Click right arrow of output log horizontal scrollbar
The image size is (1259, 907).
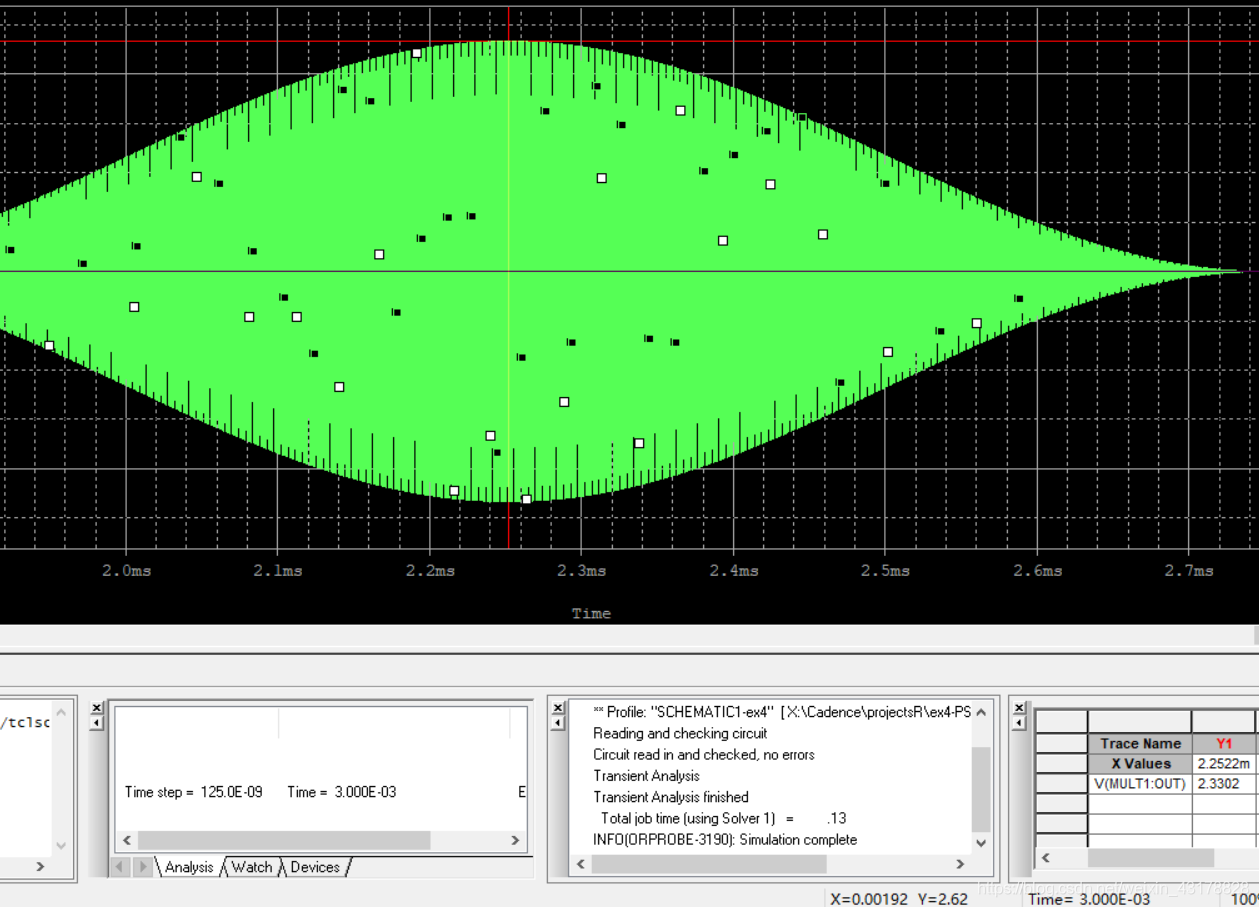pos(960,863)
